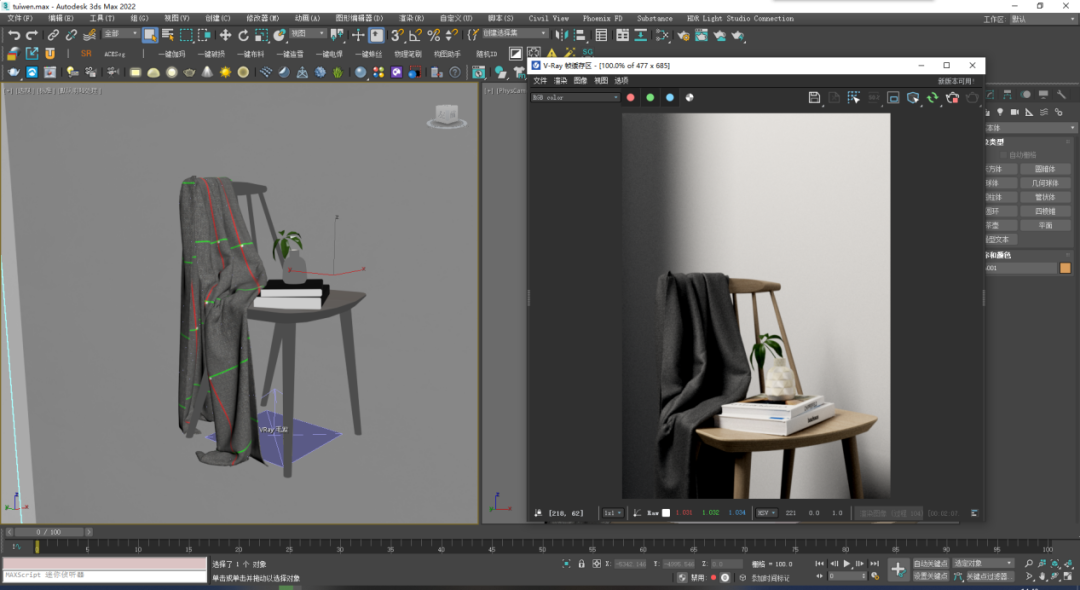The height and width of the screenshot is (590, 1080).
Task: Click the orange object color swatch
Action: point(1065,268)
